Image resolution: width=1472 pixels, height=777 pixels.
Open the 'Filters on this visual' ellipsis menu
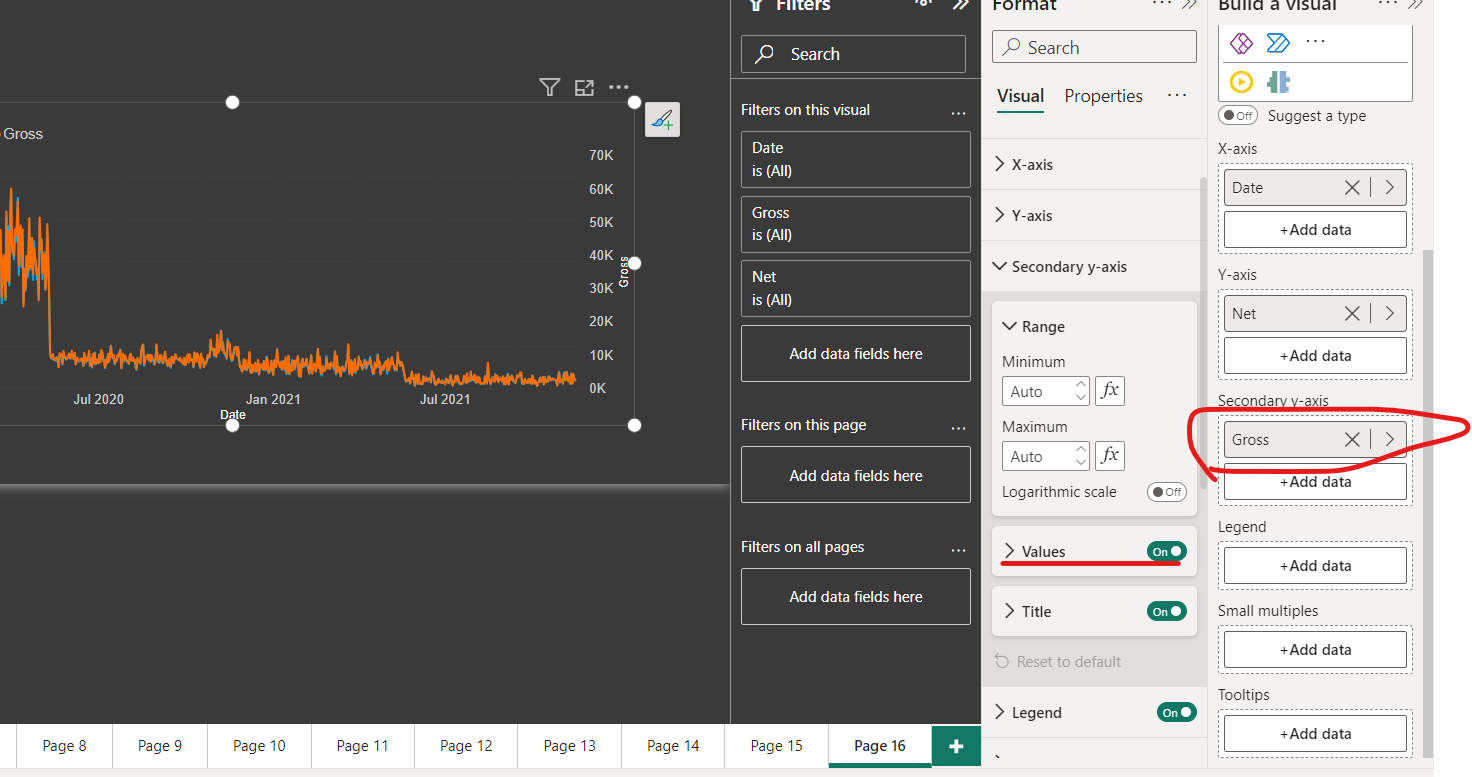click(958, 113)
